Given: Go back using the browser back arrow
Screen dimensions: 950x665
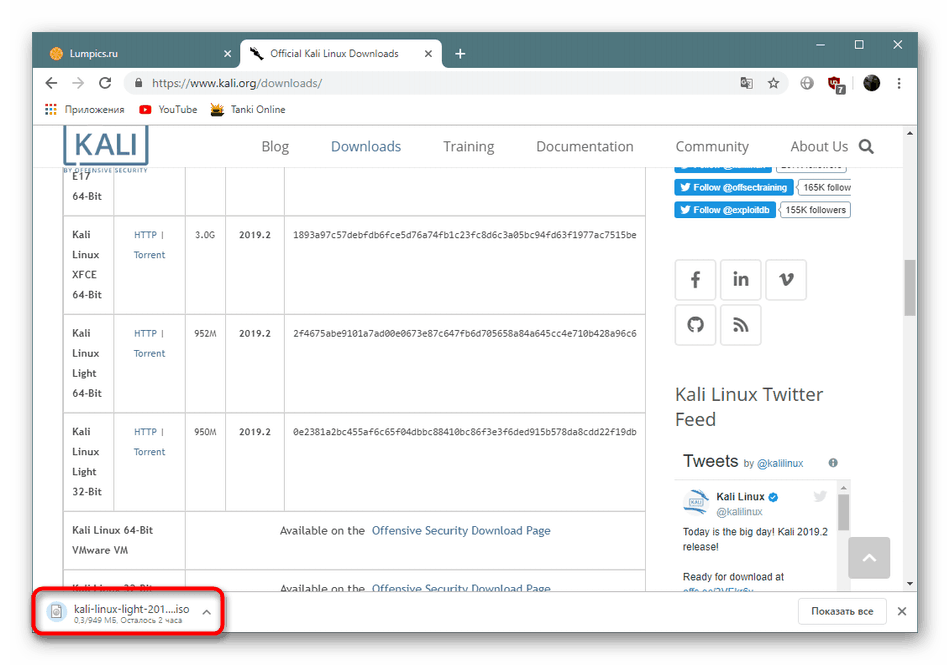Looking at the screenshot, I should tap(51, 83).
